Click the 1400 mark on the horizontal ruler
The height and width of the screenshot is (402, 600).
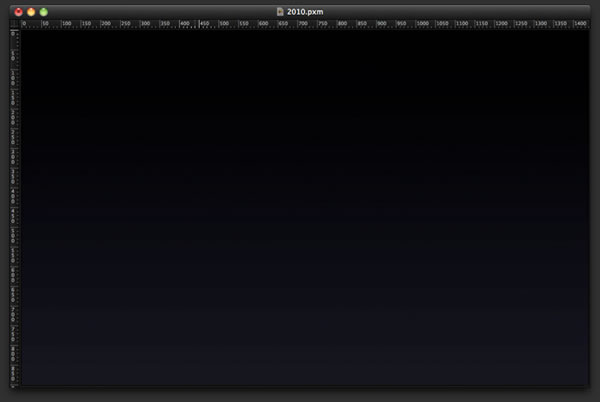pos(580,24)
